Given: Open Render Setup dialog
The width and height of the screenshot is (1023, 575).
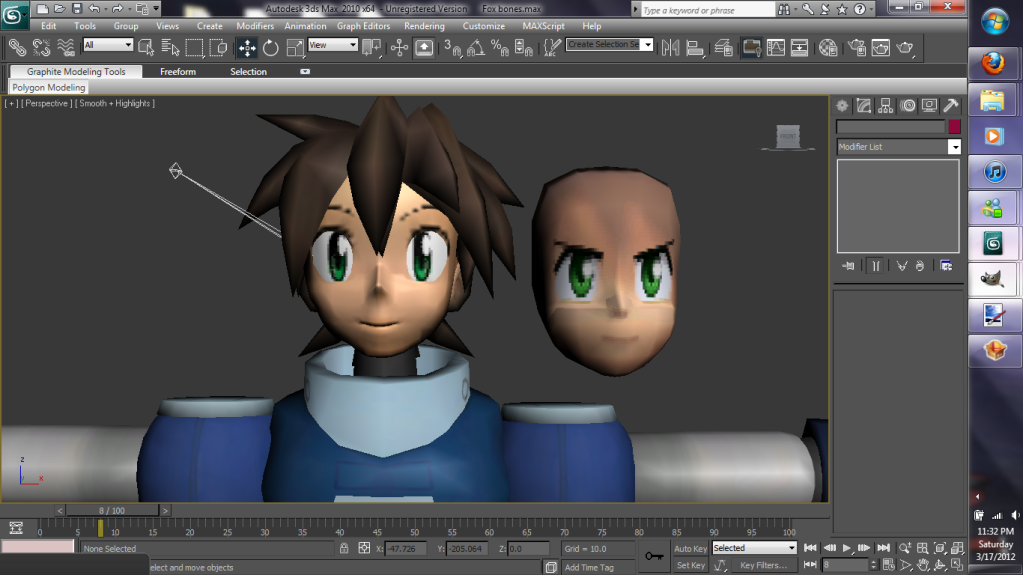Looking at the screenshot, I should click(x=857, y=48).
